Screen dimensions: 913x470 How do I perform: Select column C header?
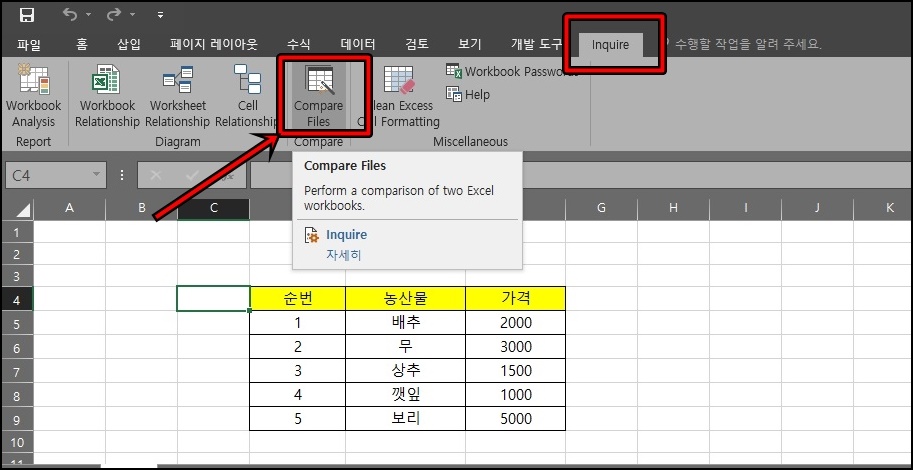tap(214, 208)
